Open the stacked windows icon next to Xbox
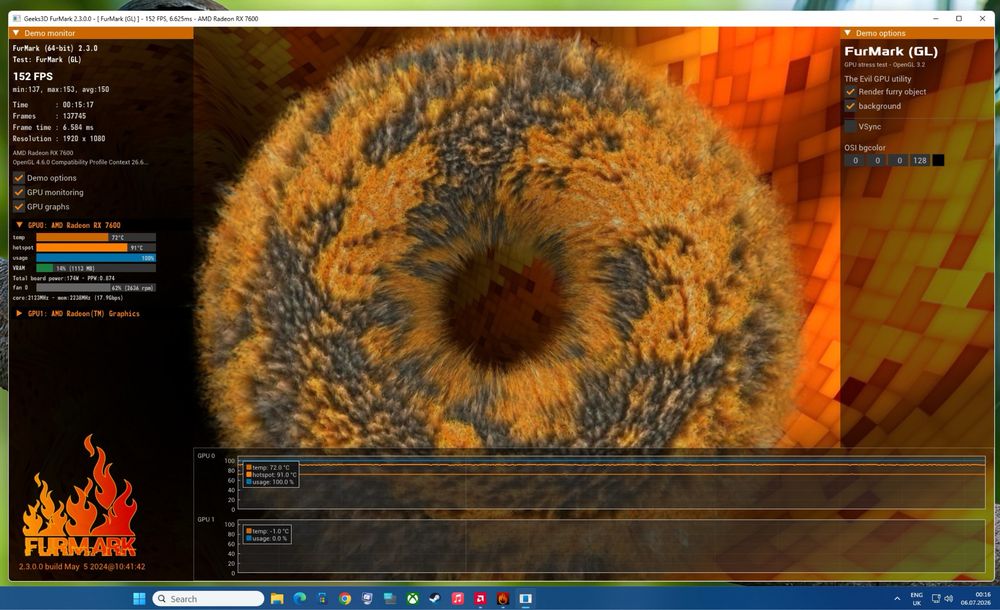 coord(390,599)
